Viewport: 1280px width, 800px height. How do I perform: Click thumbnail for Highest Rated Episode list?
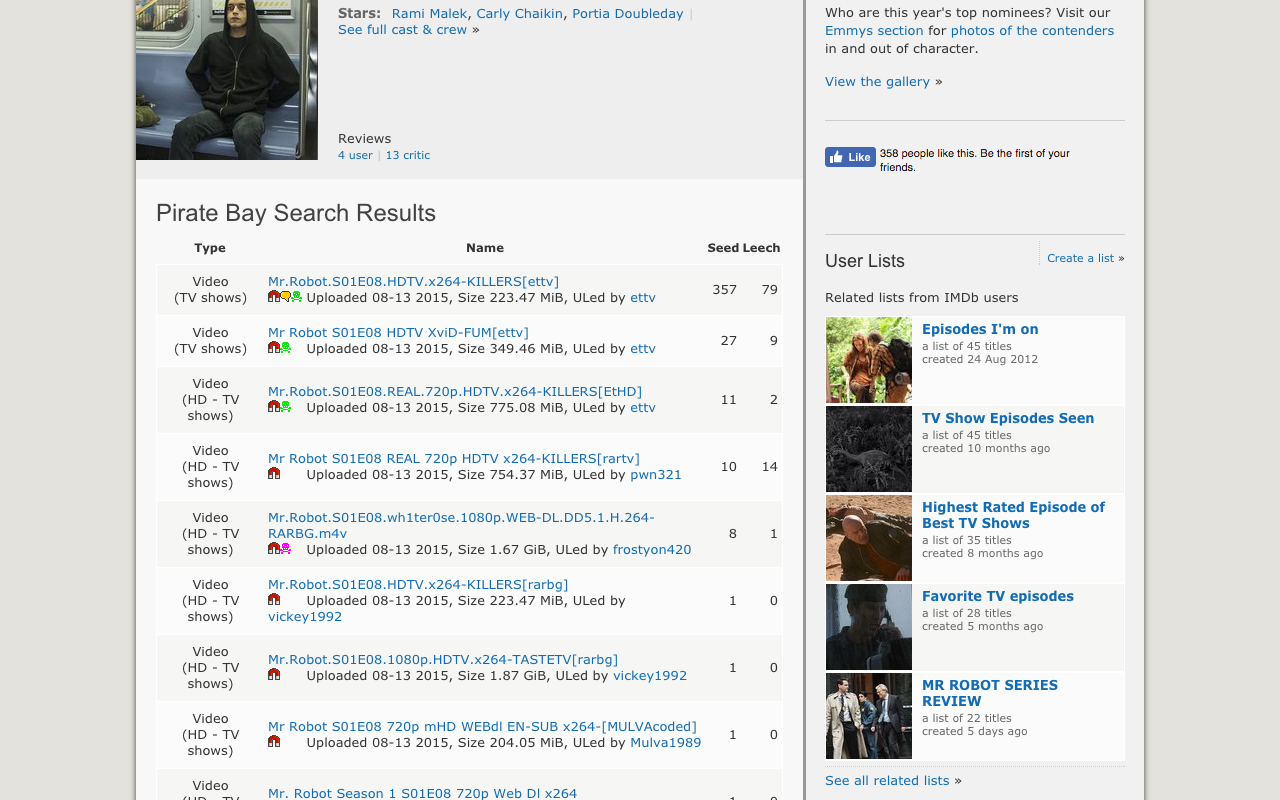tap(869, 538)
